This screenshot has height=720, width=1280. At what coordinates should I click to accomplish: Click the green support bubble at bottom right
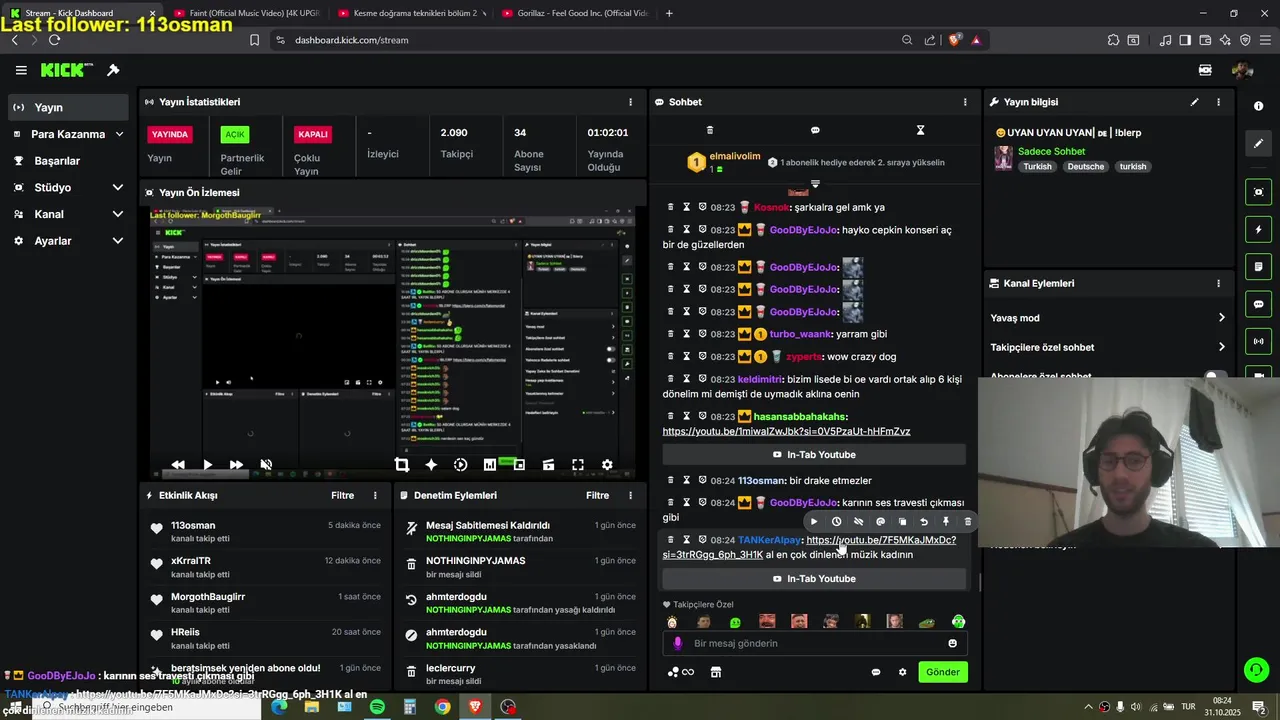click(x=1256, y=670)
